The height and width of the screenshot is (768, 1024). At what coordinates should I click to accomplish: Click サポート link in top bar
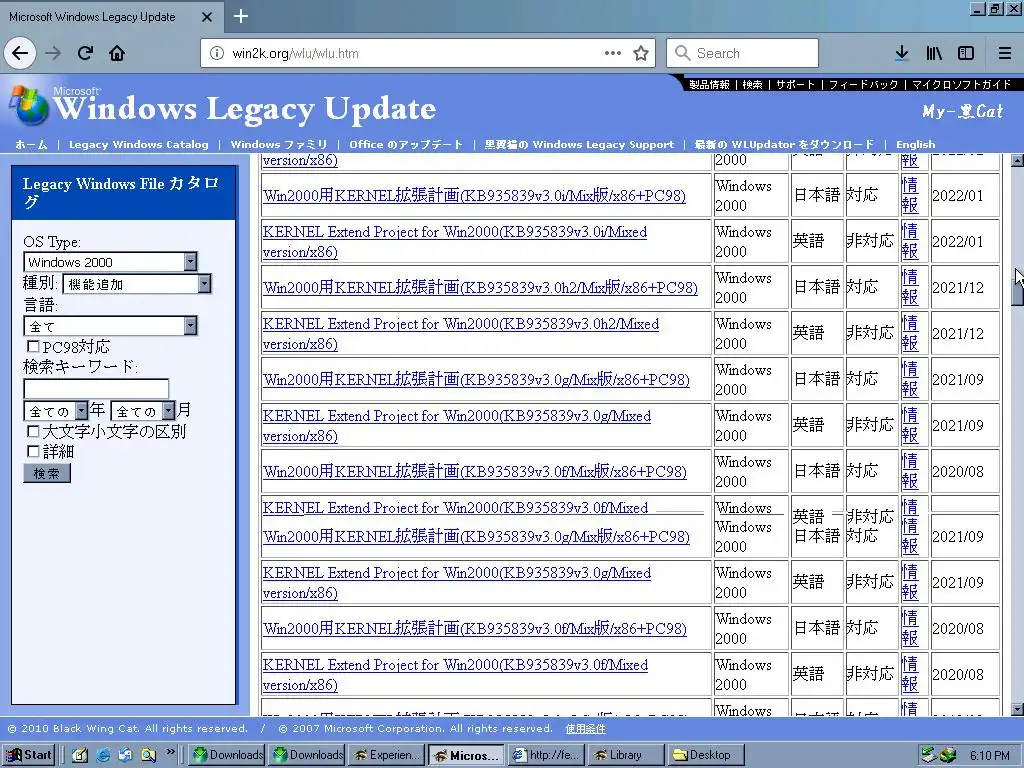795,84
